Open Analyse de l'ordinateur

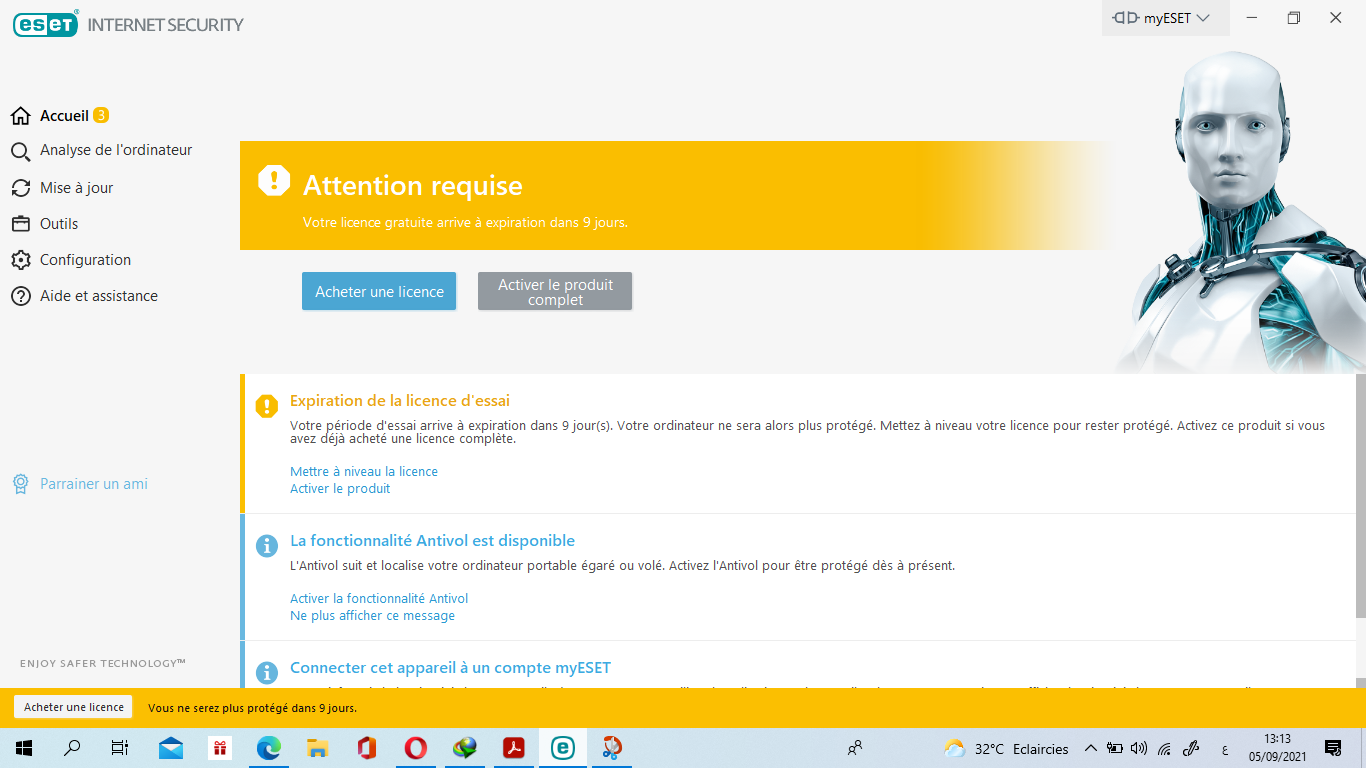[116, 150]
